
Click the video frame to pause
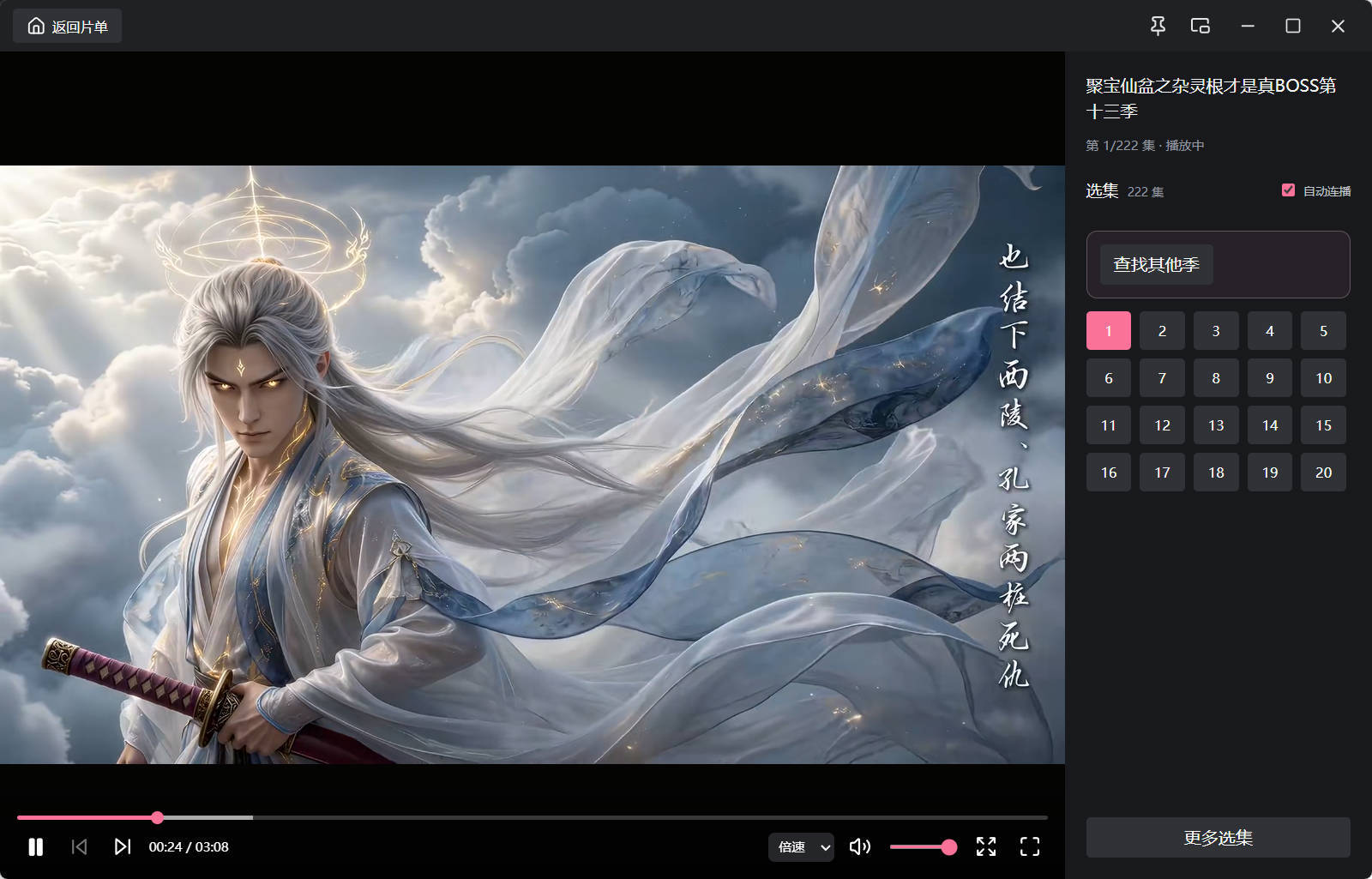[533, 464]
